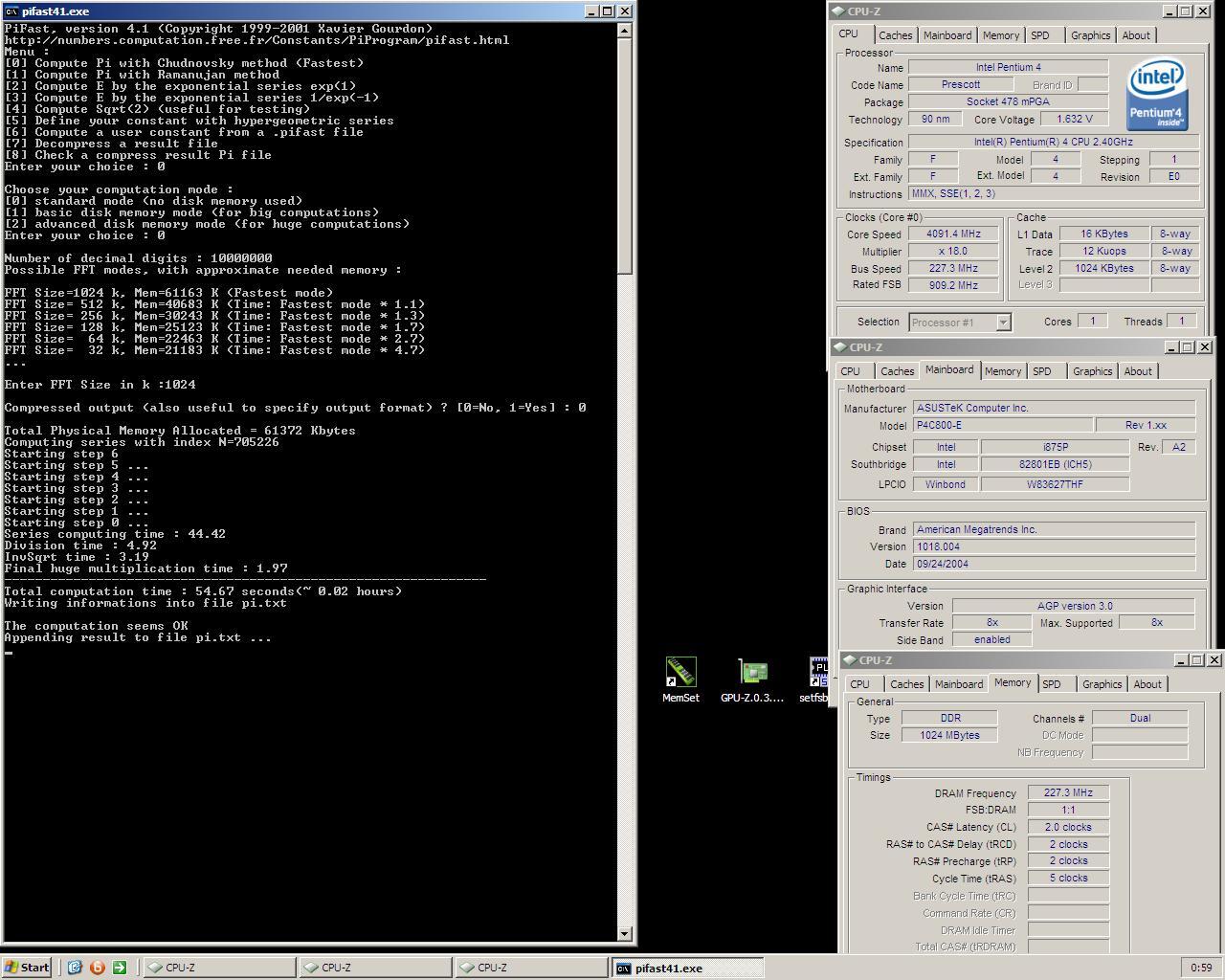
Task: Click the Level 2 cache value 1024 KBytes
Action: tap(1104, 269)
